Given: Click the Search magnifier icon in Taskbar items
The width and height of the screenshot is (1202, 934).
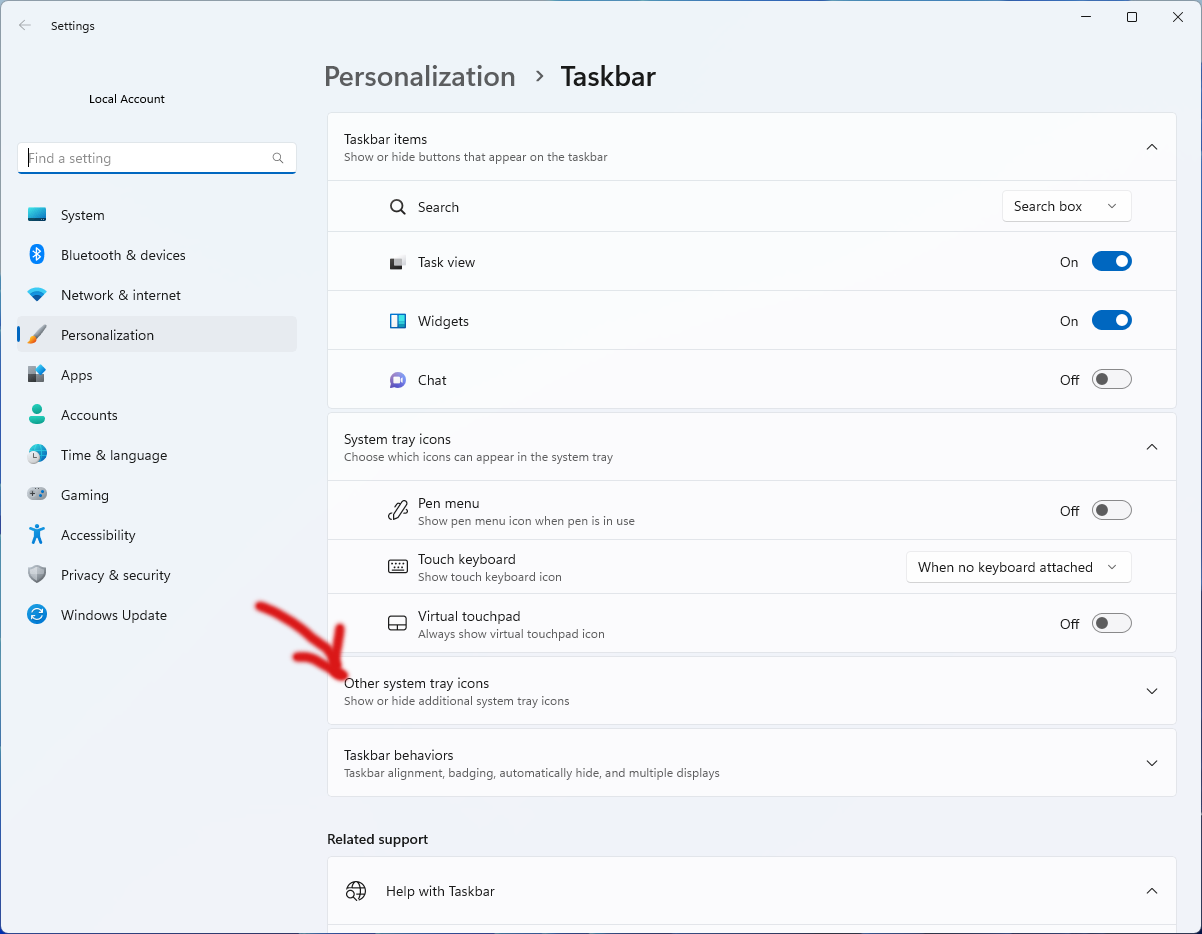Looking at the screenshot, I should coord(398,207).
